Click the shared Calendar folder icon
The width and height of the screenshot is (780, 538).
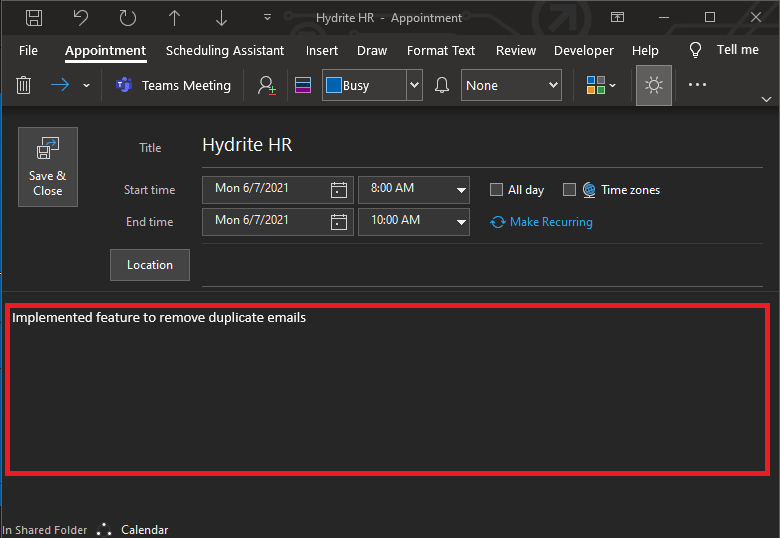(104, 530)
